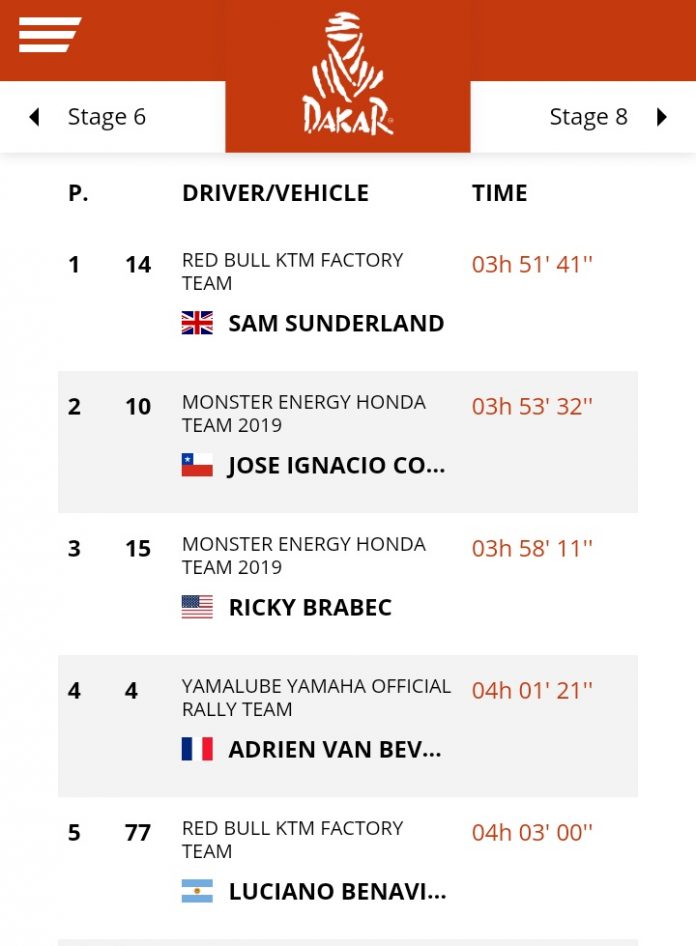The width and height of the screenshot is (696, 946).
Task: Click the Chilean flag icon
Action: tap(197, 465)
